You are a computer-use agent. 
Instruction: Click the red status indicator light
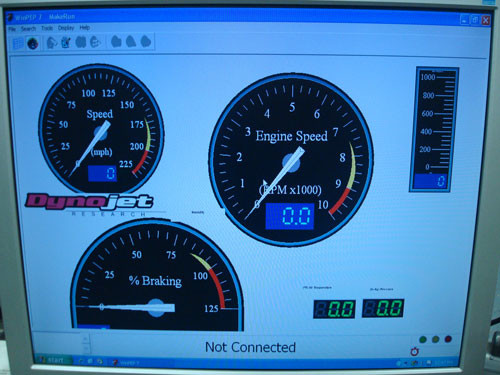click(448, 339)
